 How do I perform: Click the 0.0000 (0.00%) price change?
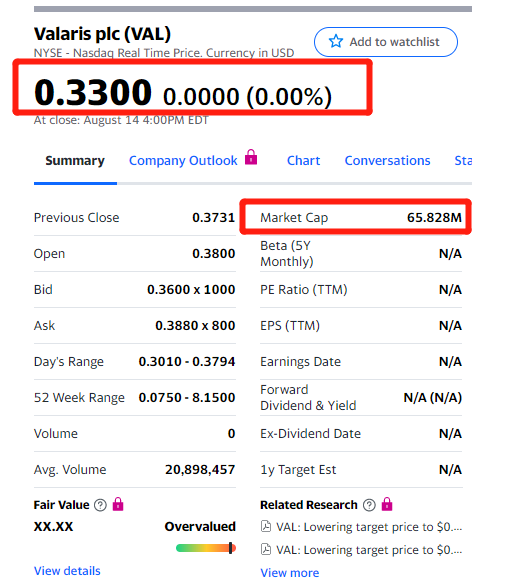[x=247, y=97]
